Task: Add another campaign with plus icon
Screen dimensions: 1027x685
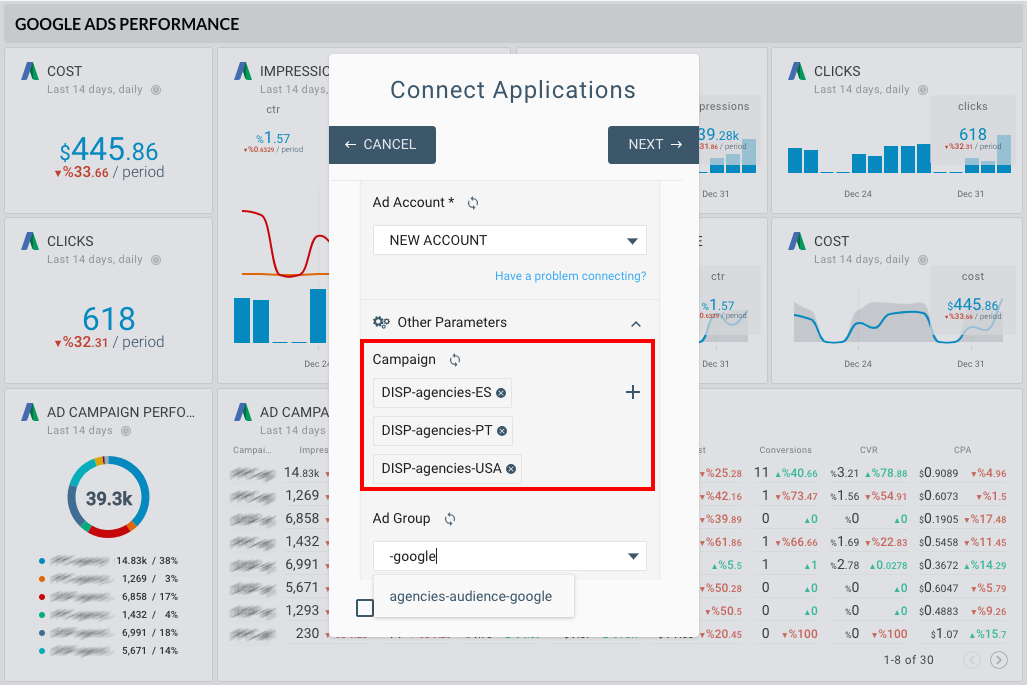Action: click(x=633, y=392)
